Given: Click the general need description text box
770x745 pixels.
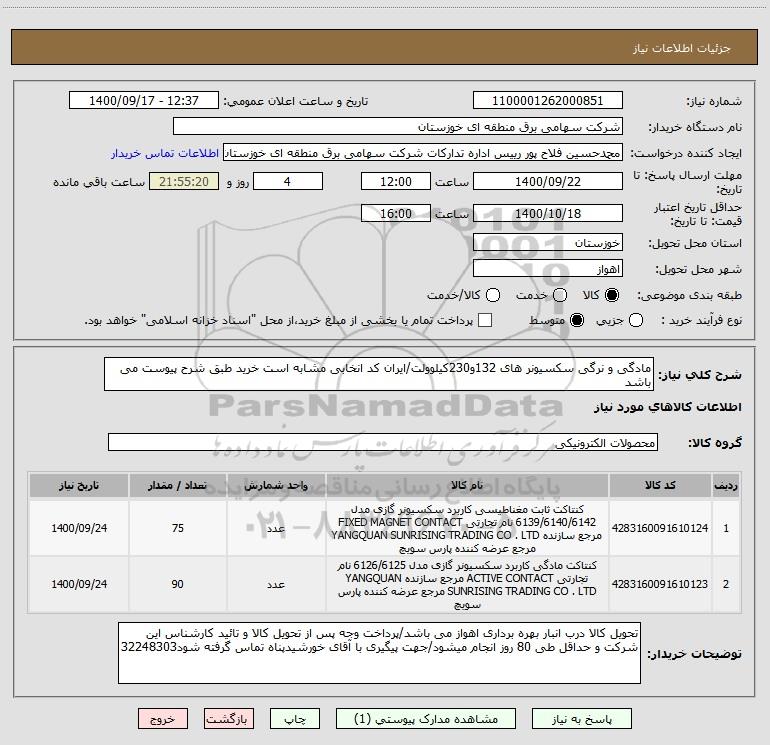Looking at the screenshot, I should click(379, 374).
